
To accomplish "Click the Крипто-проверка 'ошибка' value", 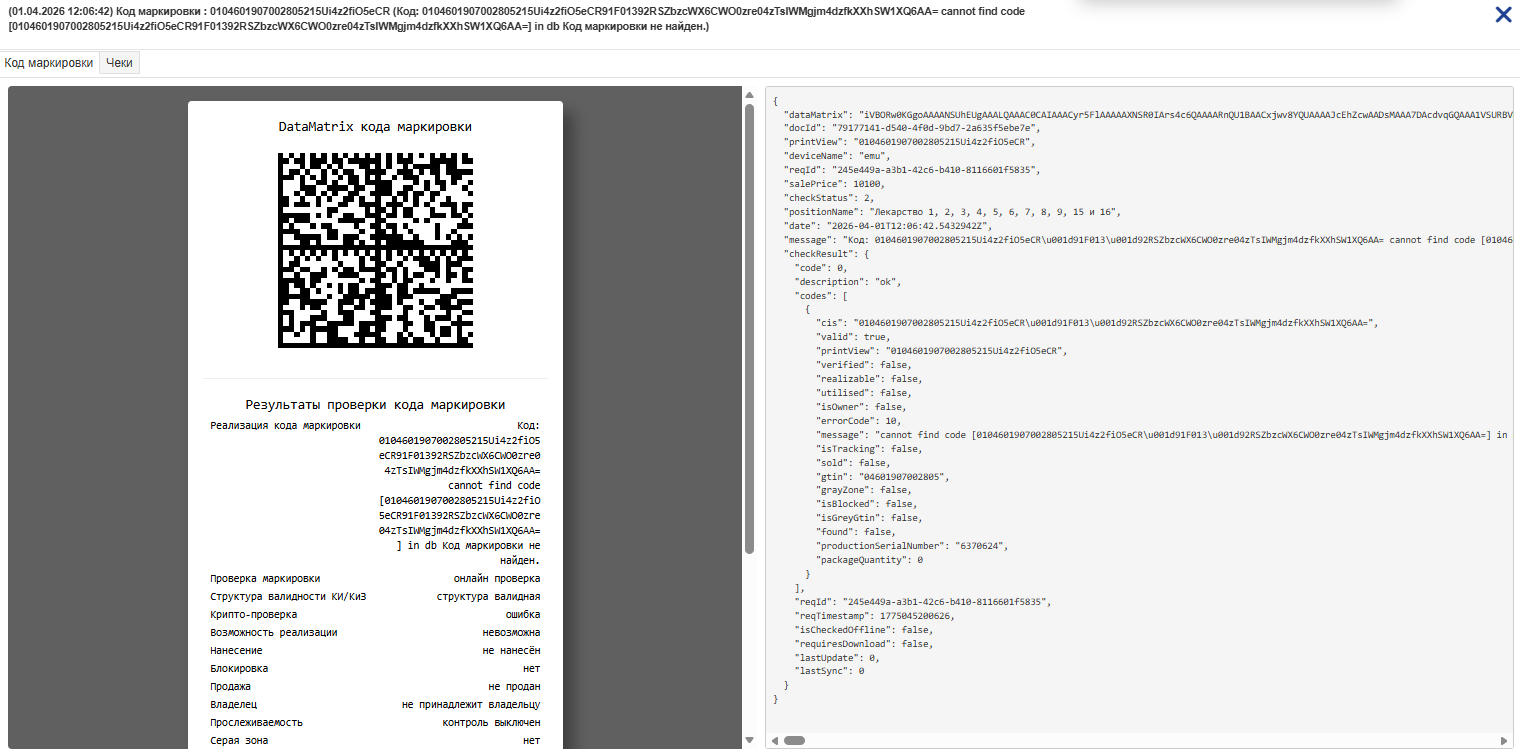I will [x=522, y=615].
